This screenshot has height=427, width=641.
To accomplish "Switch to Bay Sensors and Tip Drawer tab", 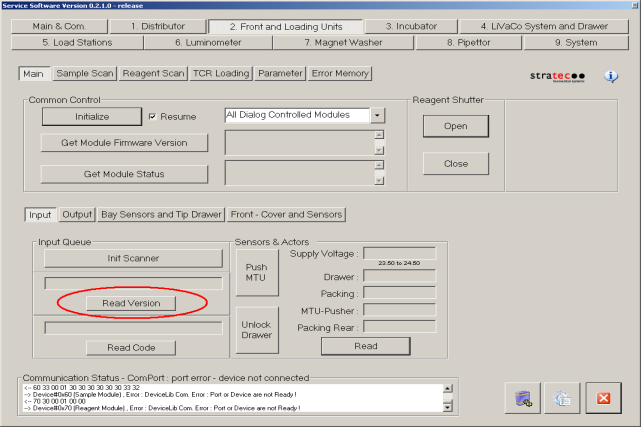I will point(161,214).
